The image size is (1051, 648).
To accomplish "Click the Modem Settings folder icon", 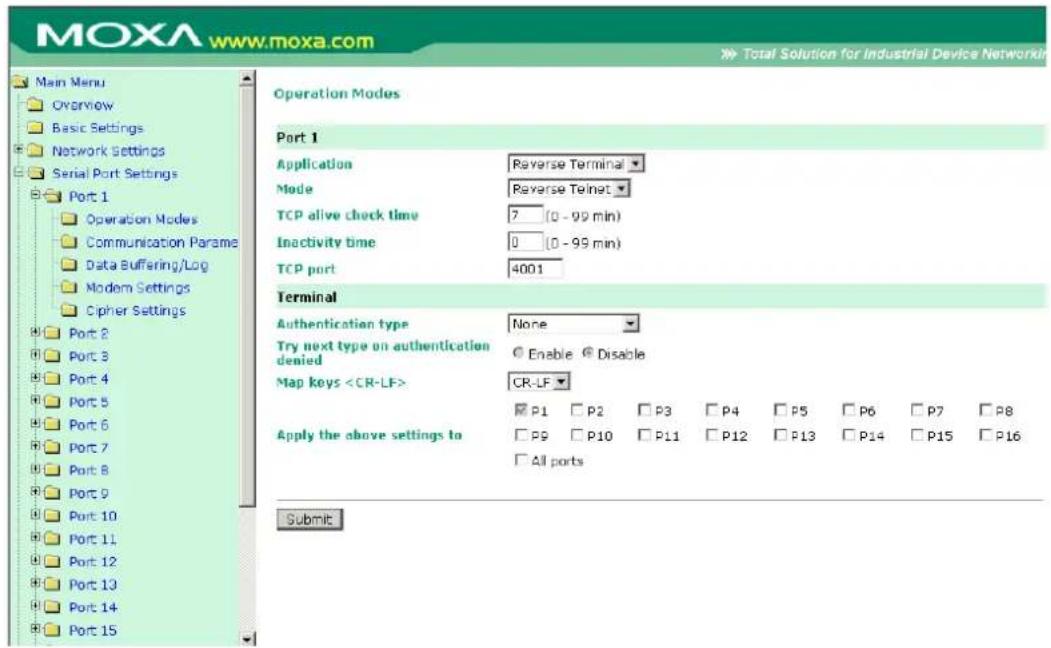I will (68, 287).
